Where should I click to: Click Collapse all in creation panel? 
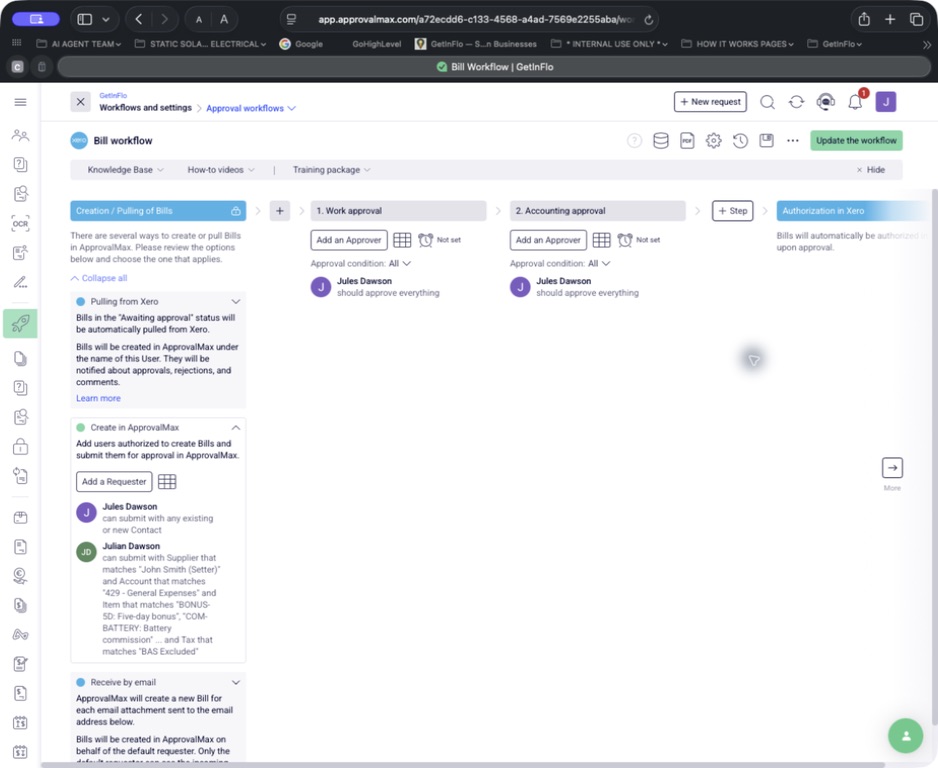pyautogui.click(x=99, y=278)
